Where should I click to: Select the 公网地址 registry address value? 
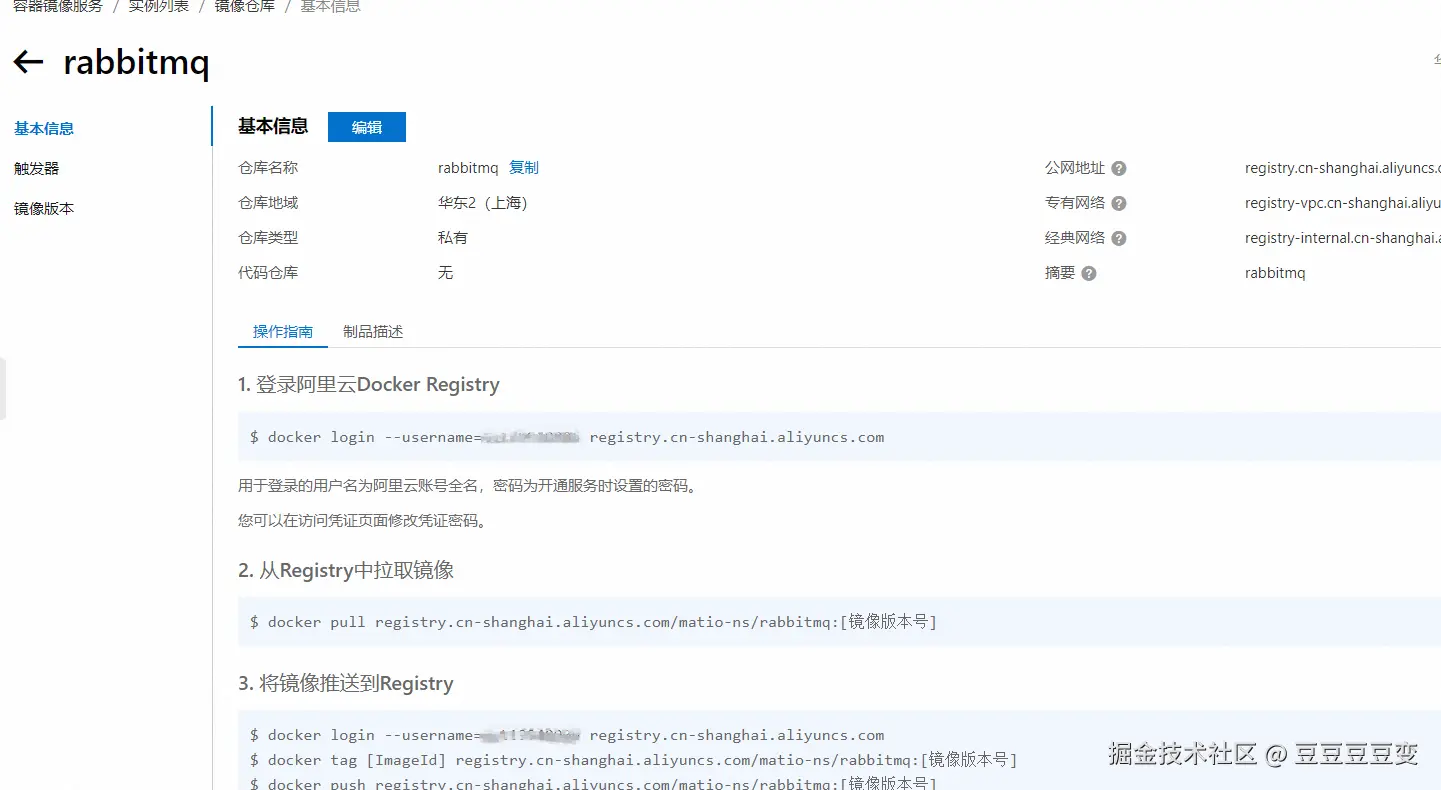pos(1343,168)
